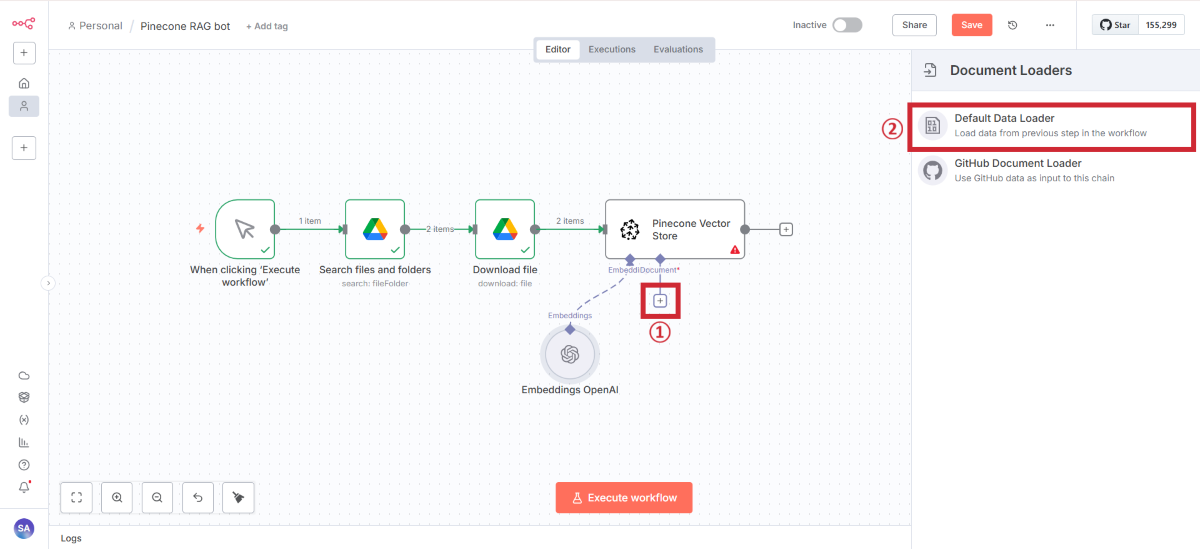
Task: Tidy up the workflow nodes
Action: [238, 497]
